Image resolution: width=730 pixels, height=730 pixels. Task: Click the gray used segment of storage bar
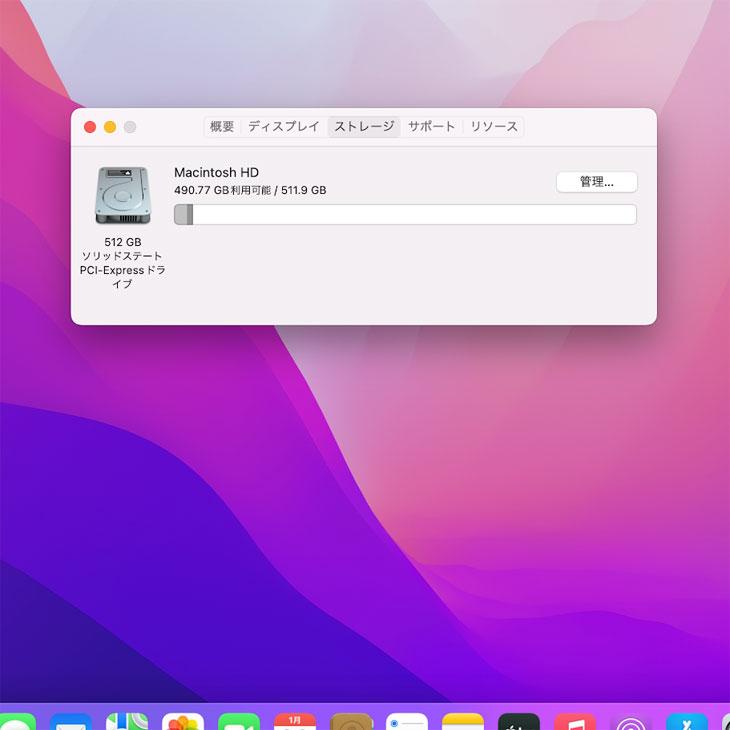coord(183,215)
